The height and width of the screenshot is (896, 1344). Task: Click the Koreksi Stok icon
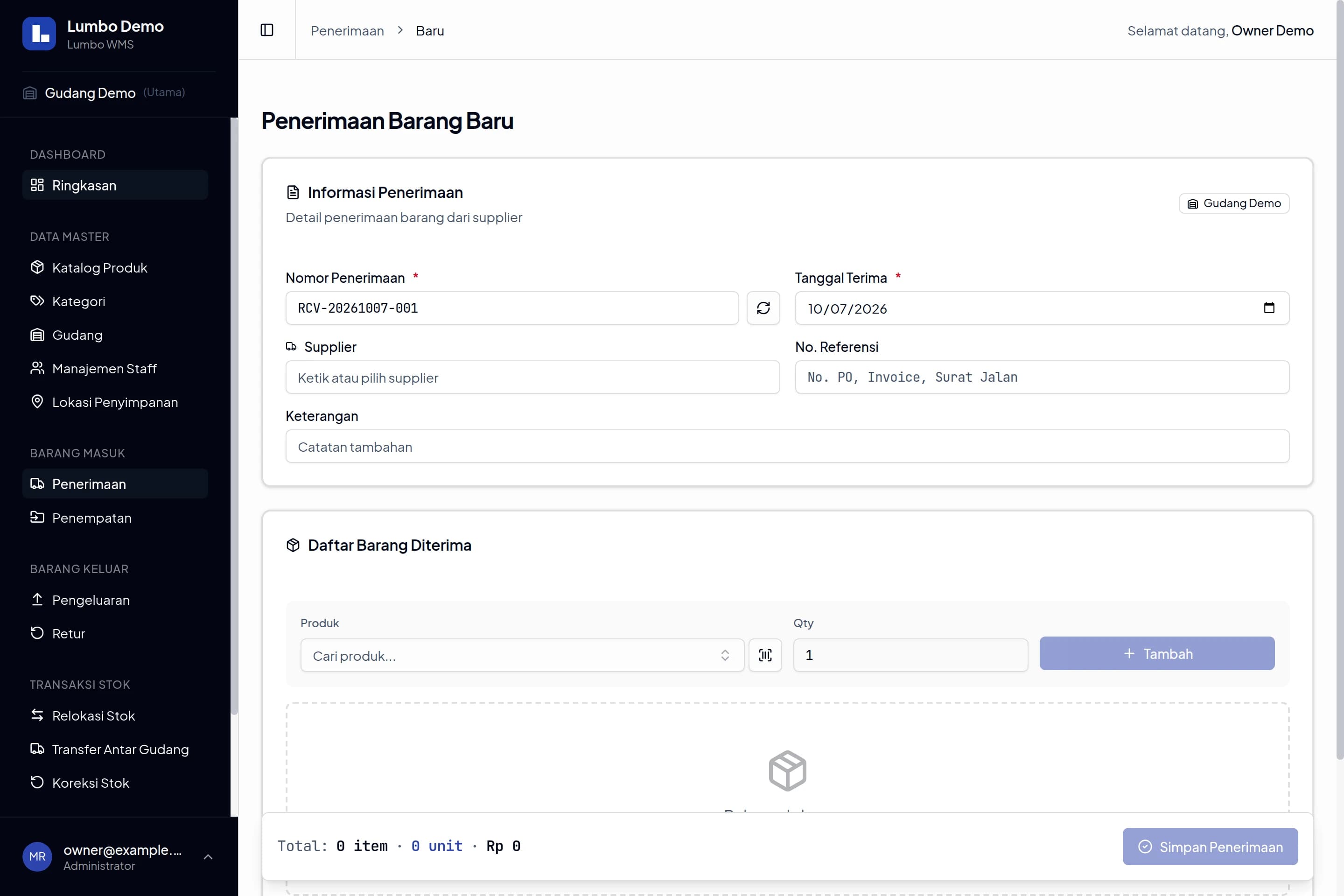pyautogui.click(x=37, y=782)
